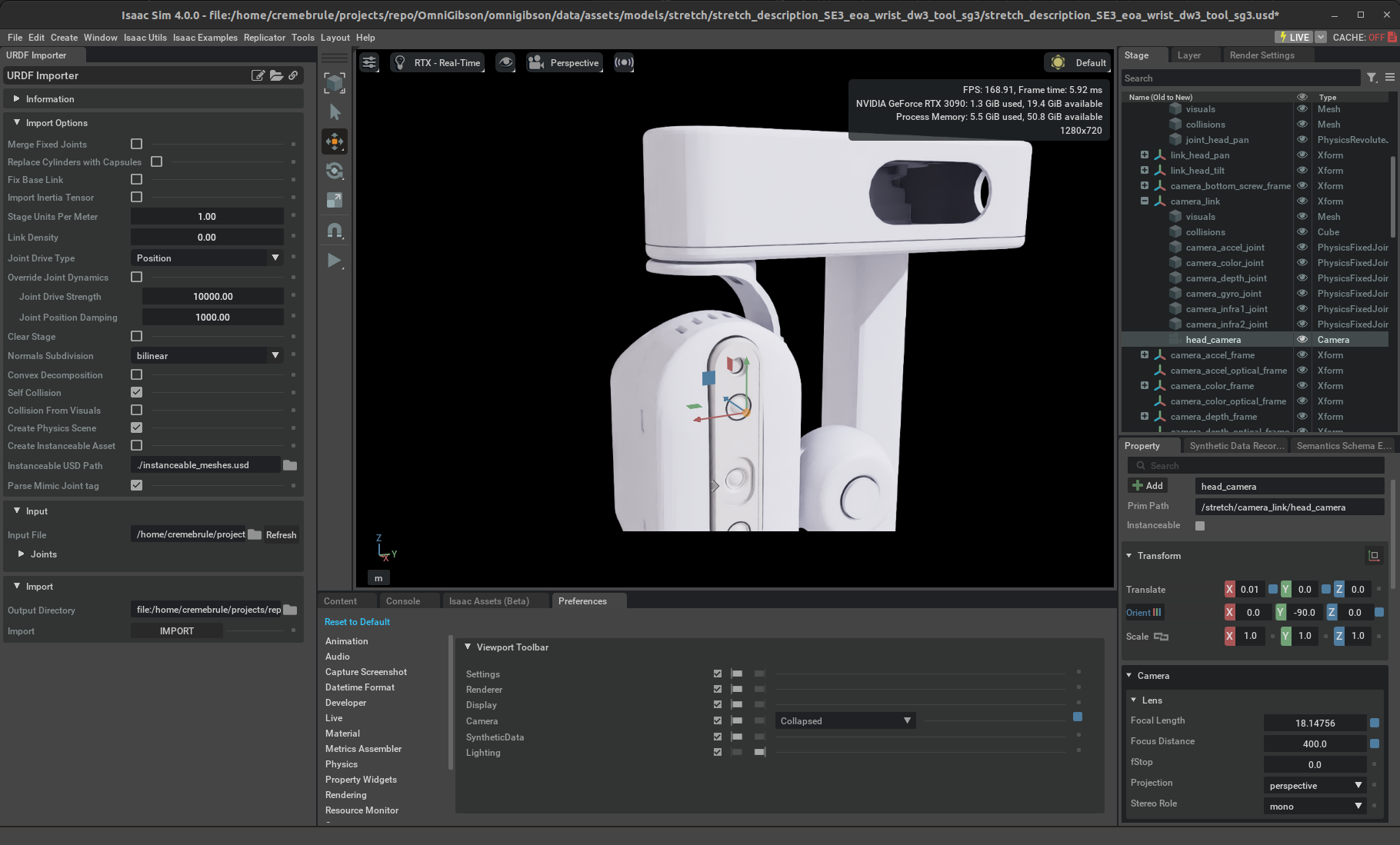Screen dimensions: 1400x845
Task: Open the Projection perspective dropdown
Action: pos(1315,785)
